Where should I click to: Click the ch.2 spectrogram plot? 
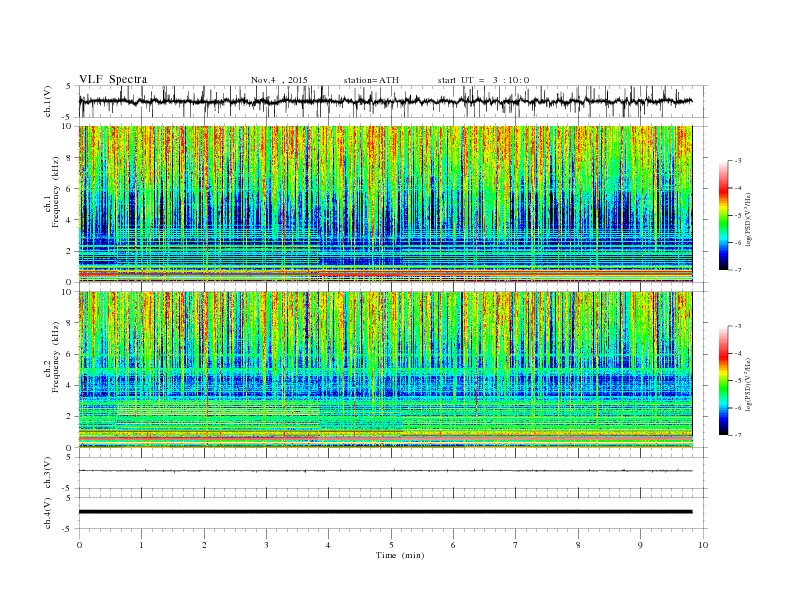tap(385, 370)
